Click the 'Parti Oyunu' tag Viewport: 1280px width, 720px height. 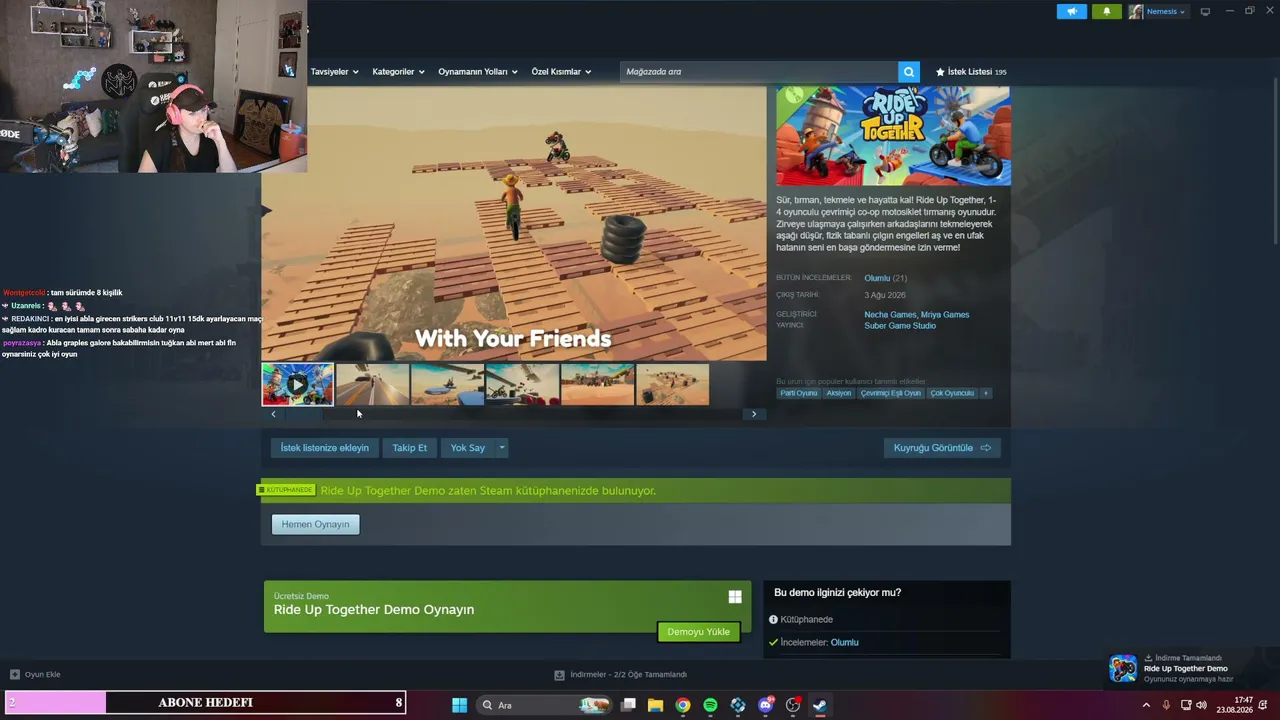click(x=798, y=393)
